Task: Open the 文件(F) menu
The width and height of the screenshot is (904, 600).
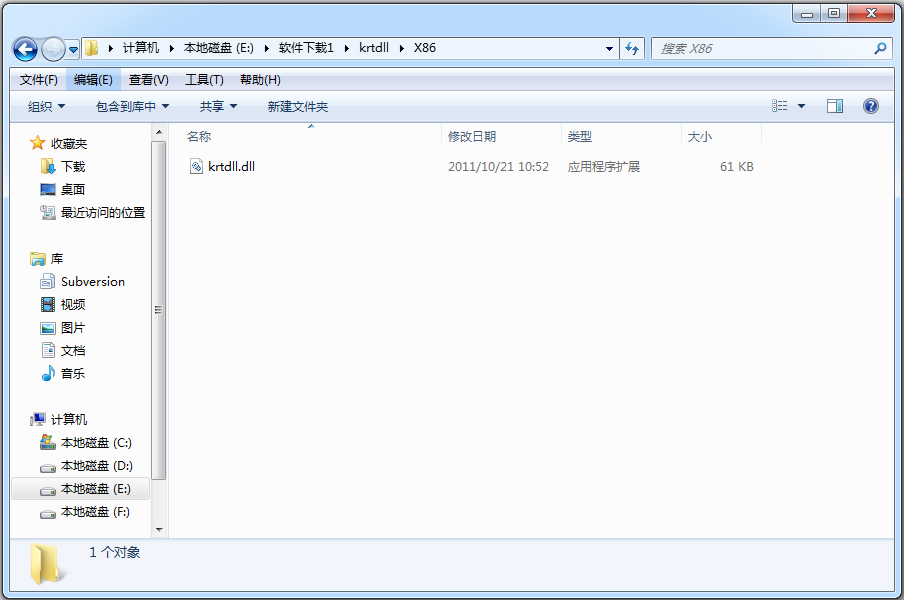Action: point(39,80)
